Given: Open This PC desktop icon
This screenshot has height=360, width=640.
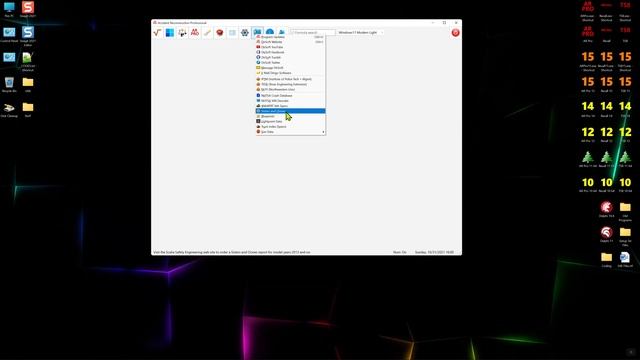Looking at the screenshot, I should (9, 9).
